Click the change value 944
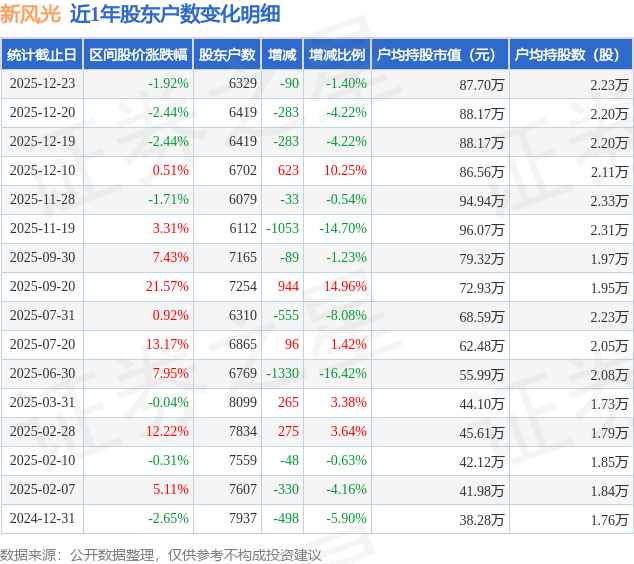Viewport: 634px width, 564px height. click(288, 287)
